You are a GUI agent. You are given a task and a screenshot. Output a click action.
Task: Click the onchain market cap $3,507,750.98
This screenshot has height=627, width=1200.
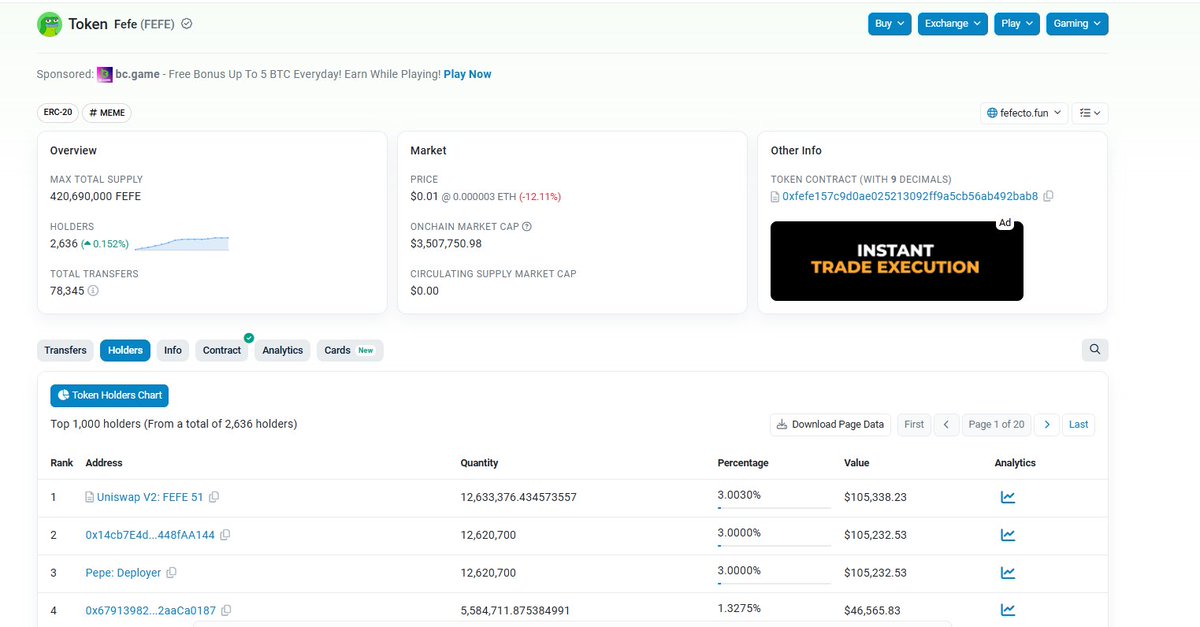tap(446, 244)
